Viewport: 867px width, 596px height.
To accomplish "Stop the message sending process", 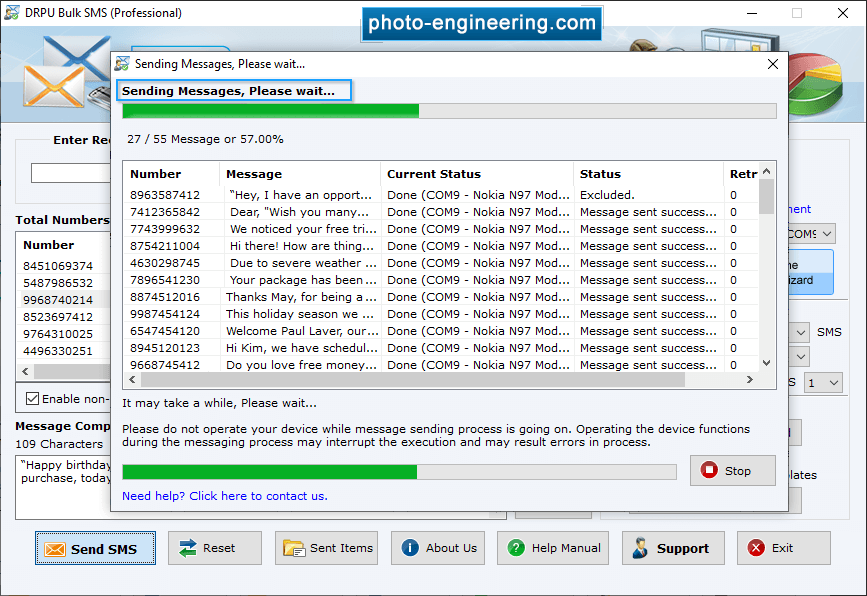I will tap(733, 470).
